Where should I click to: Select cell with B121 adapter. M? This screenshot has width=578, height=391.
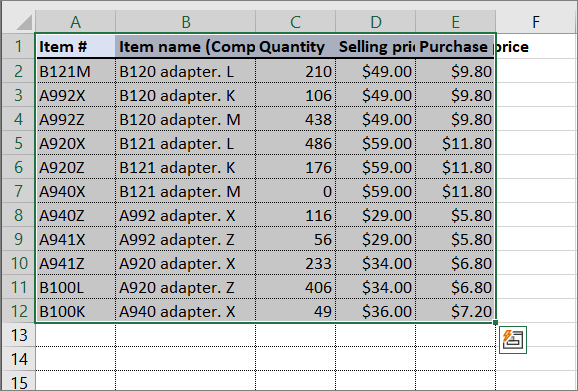[185, 191]
